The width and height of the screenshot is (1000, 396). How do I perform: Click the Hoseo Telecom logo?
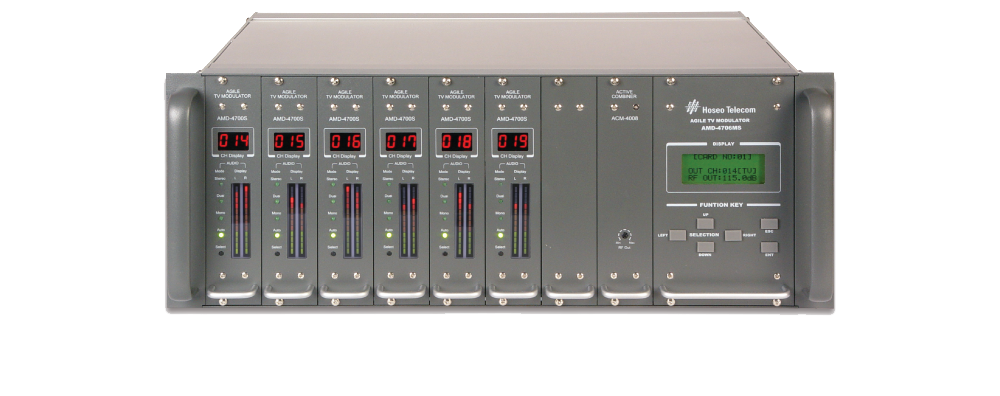721,108
